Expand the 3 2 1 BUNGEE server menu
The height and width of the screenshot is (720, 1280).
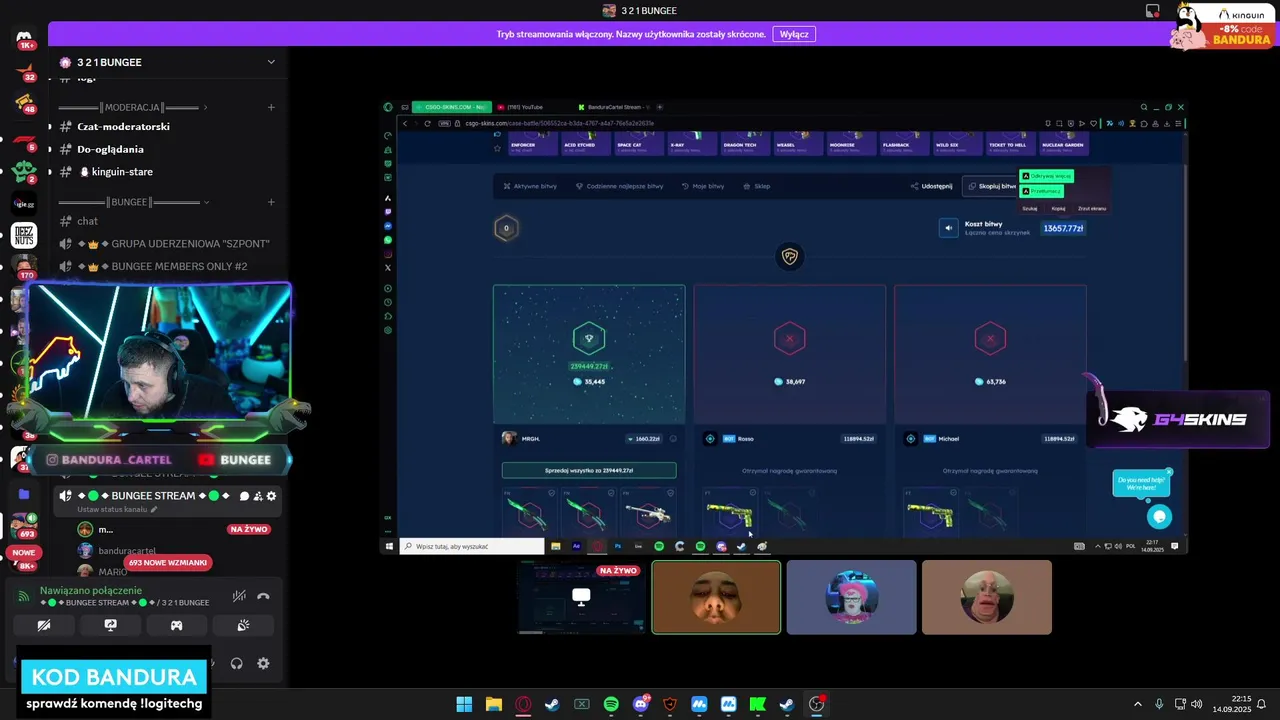tap(271, 62)
